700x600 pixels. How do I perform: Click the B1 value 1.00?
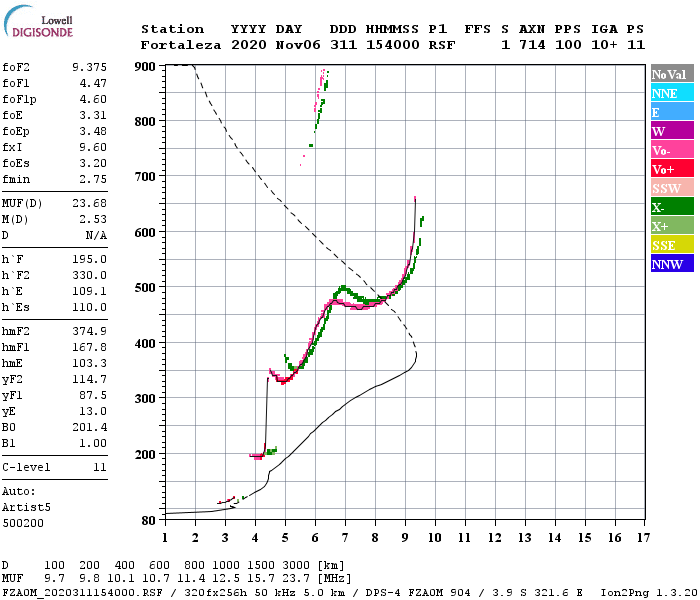[x=93, y=444]
